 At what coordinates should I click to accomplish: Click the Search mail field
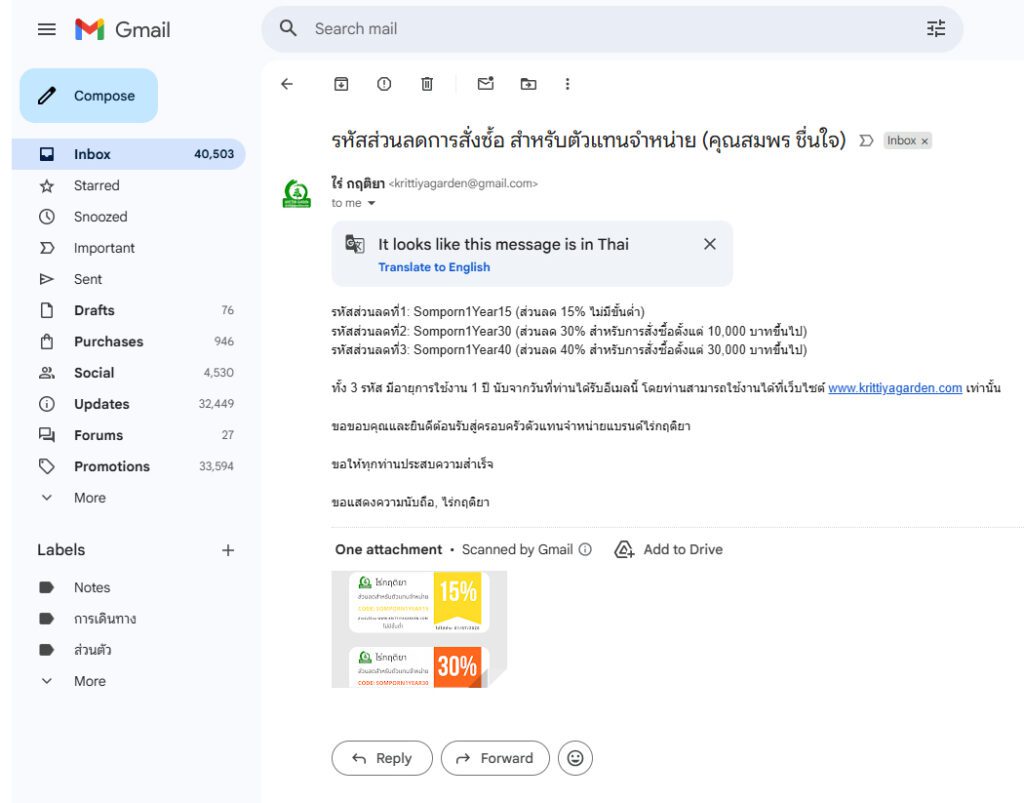click(x=600, y=29)
